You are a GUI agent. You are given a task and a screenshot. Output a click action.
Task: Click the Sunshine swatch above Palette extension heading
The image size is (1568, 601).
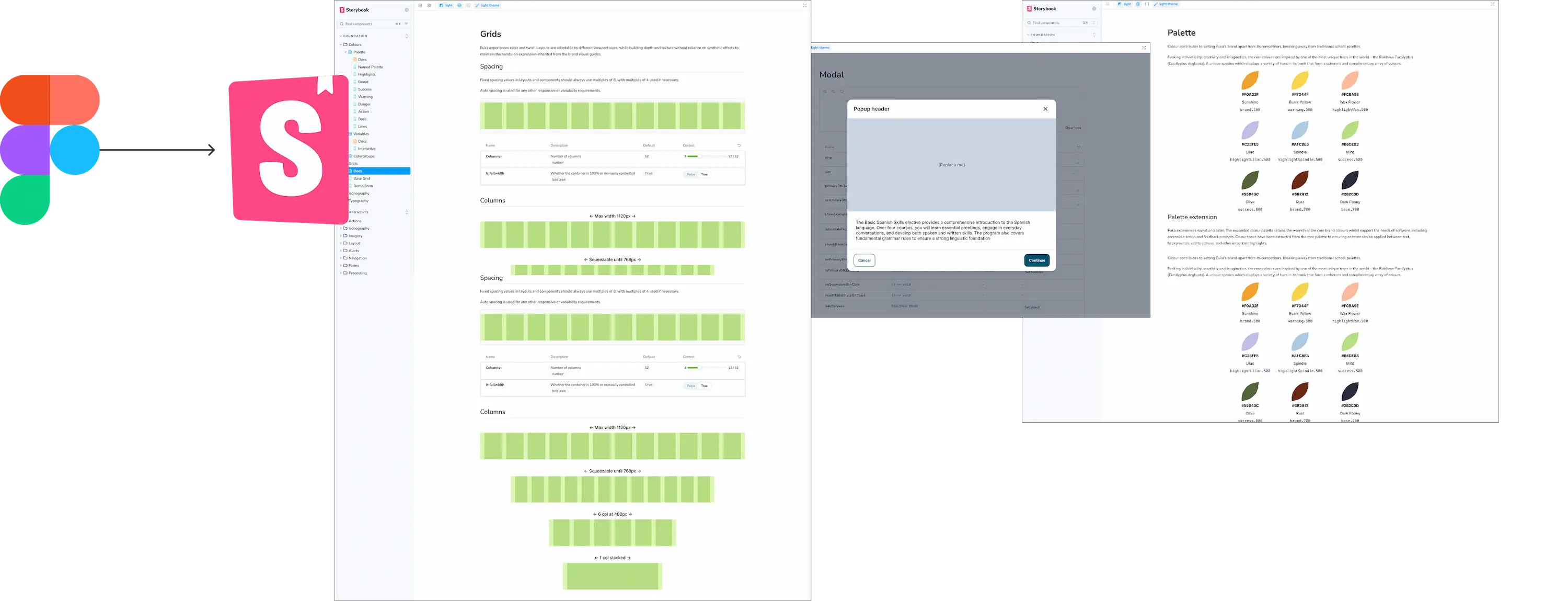tap(1250, 81)
